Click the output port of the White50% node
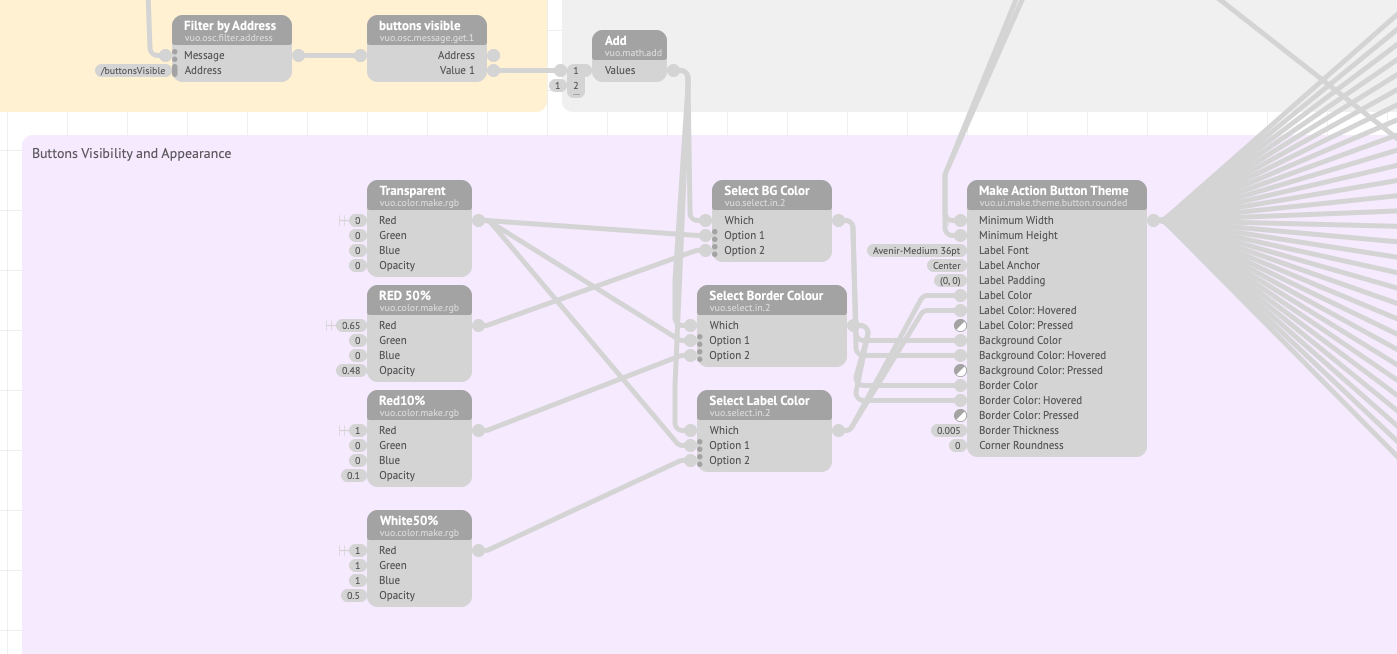Image resolution: width=1397 pixels, height=654 pixels. point(478,549)
